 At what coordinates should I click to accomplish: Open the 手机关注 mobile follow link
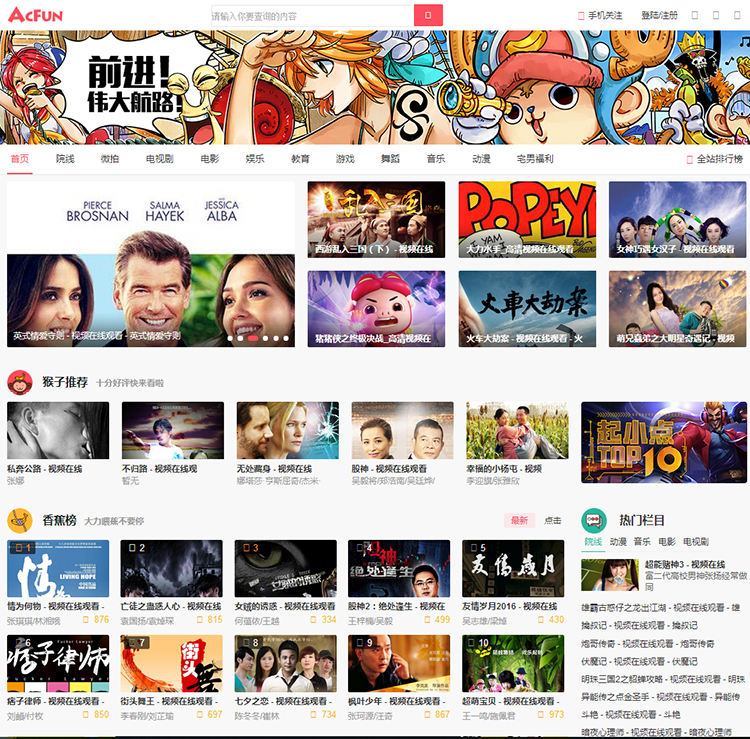coord(600,16)
